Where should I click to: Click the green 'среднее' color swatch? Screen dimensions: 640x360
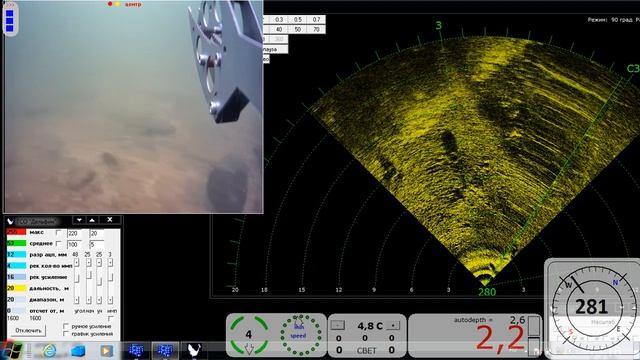click(x=16, y=243)
